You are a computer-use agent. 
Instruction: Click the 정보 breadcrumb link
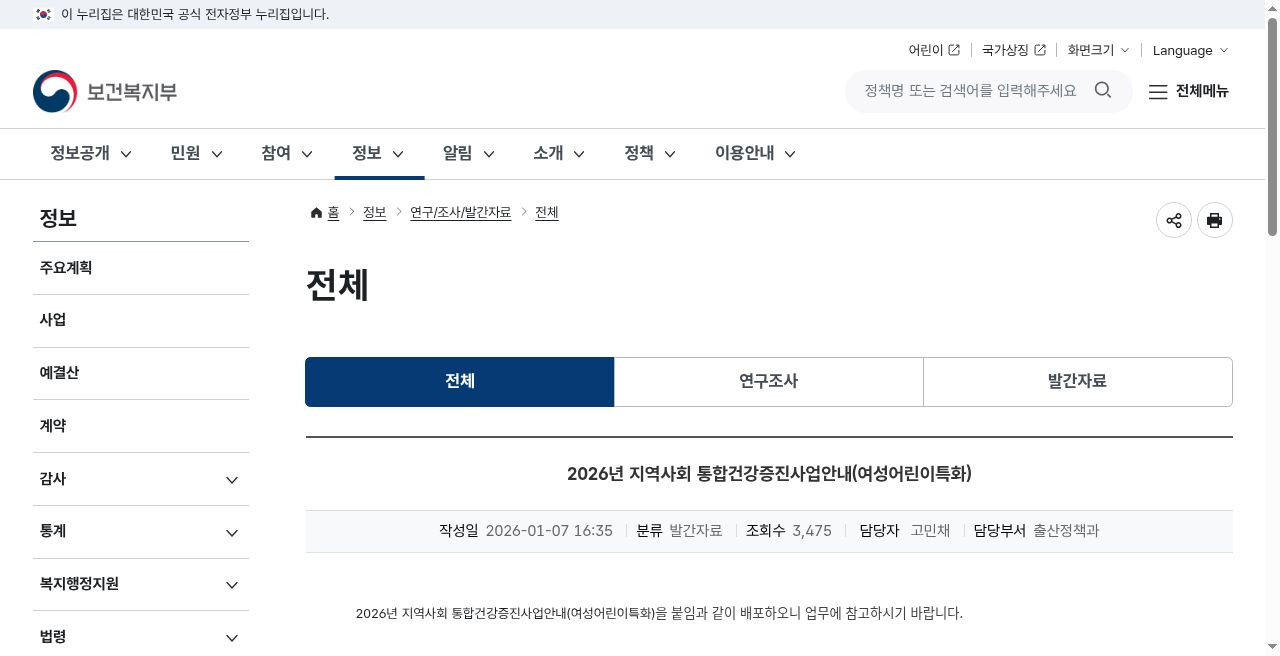click(x=374, y=213)
